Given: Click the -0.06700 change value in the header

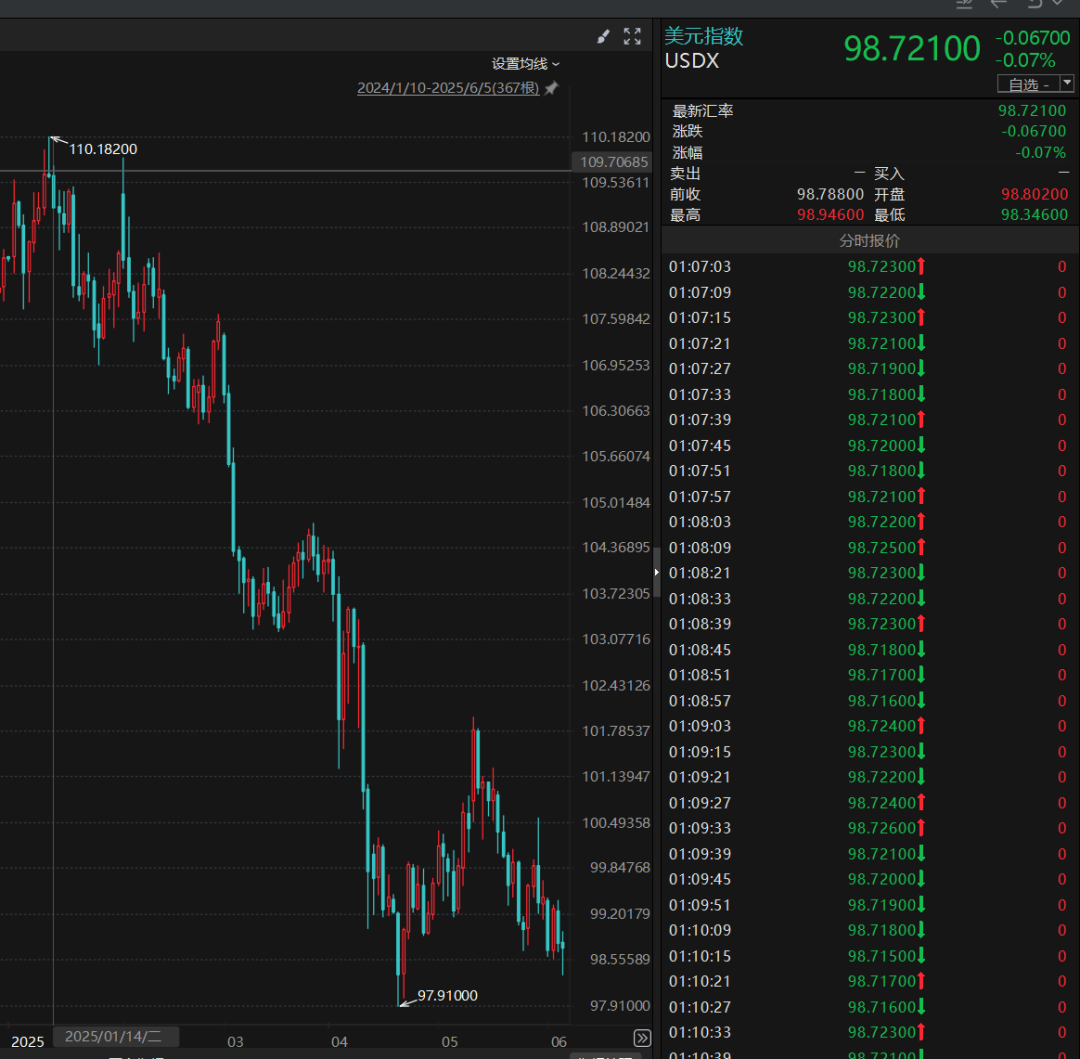Looking at the screenshot, I should pyautogui.click(x=1032, y=37).
